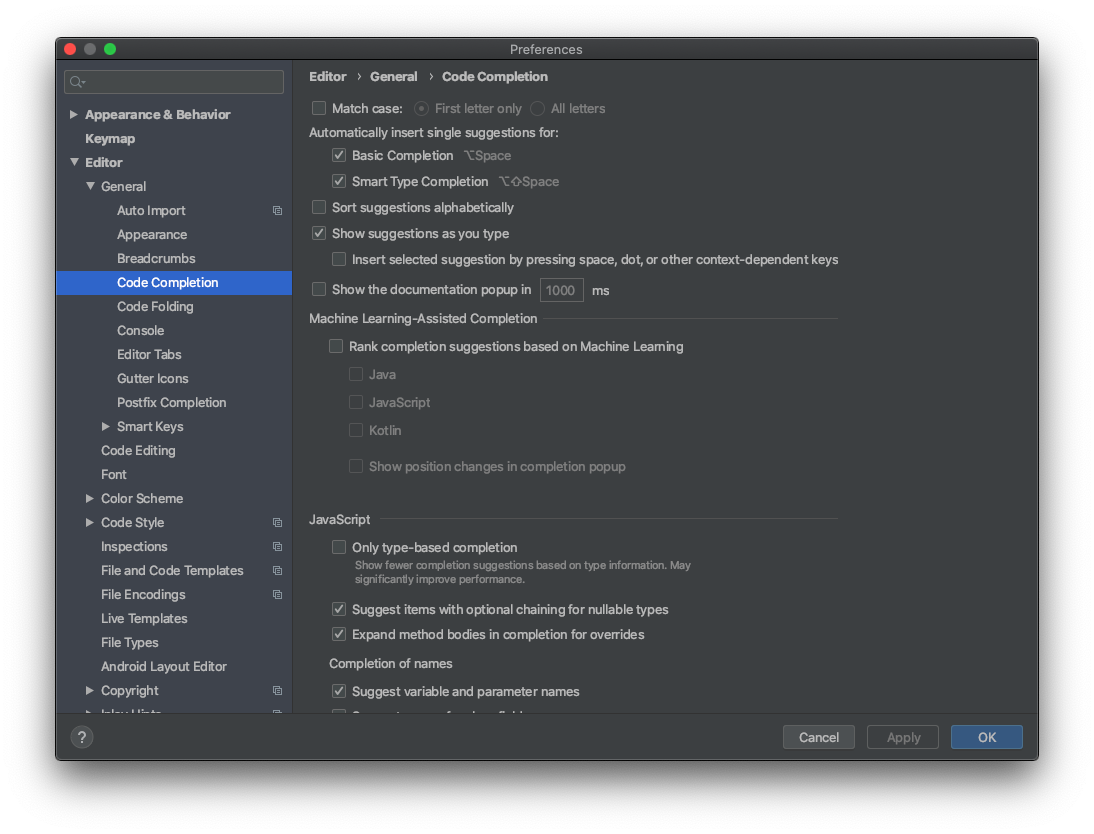Enable Rank completion suggestions based on Machine Learning

pos(336,346)
